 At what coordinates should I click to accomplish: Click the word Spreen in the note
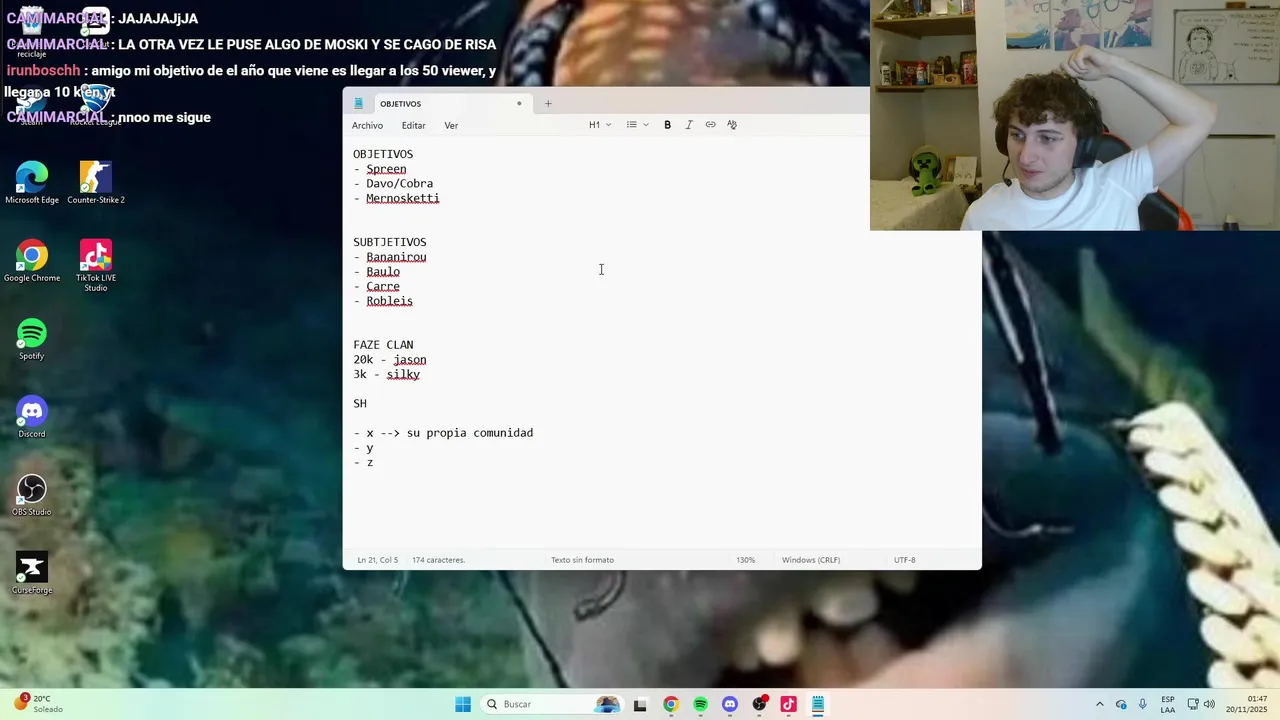(x=386, y=169)
